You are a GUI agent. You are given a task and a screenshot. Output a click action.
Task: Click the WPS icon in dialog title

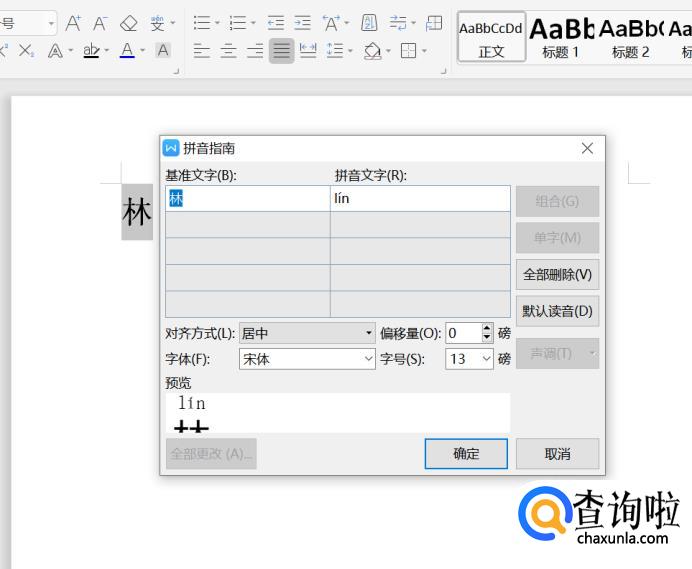click(x=171, y=148)
